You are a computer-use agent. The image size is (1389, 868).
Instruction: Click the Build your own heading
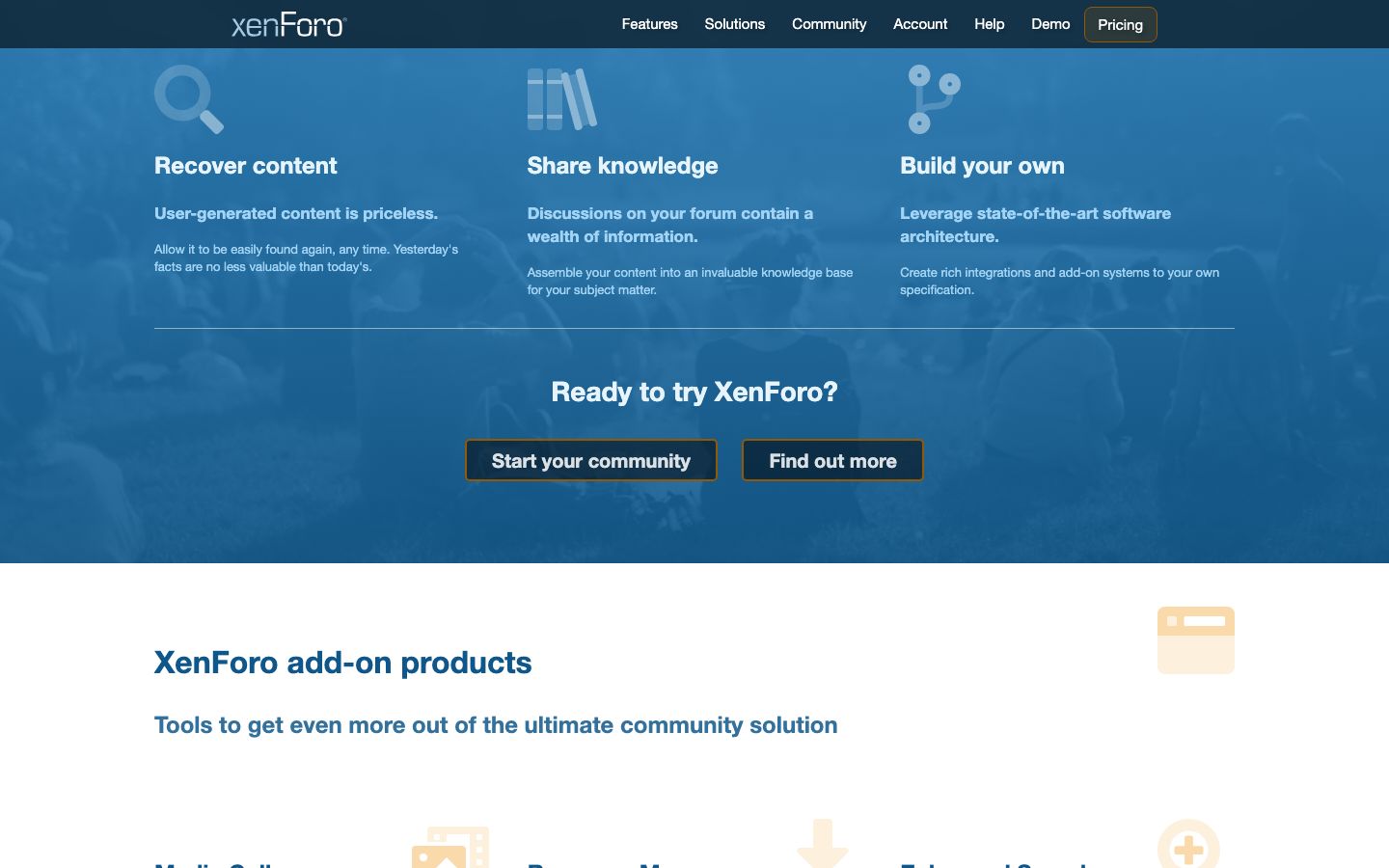982,166
